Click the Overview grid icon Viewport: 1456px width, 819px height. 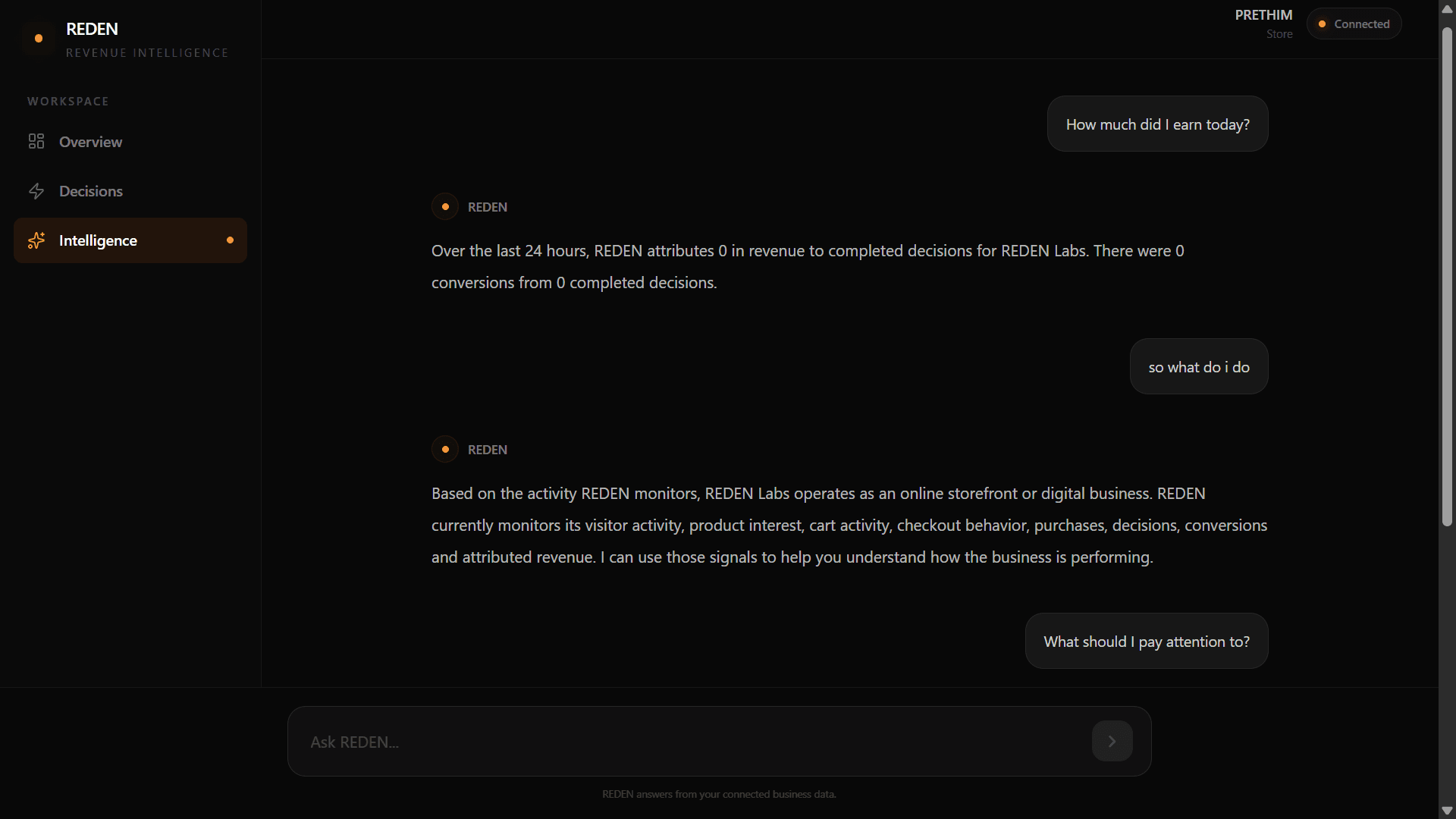tap(36, 142)
